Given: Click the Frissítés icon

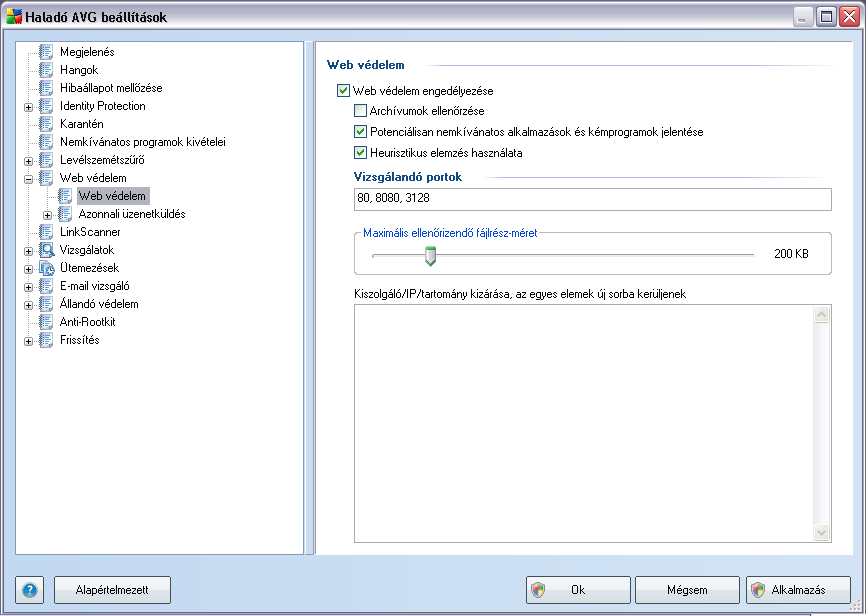Looking at the screenshot, I should (x=46, y=340).
